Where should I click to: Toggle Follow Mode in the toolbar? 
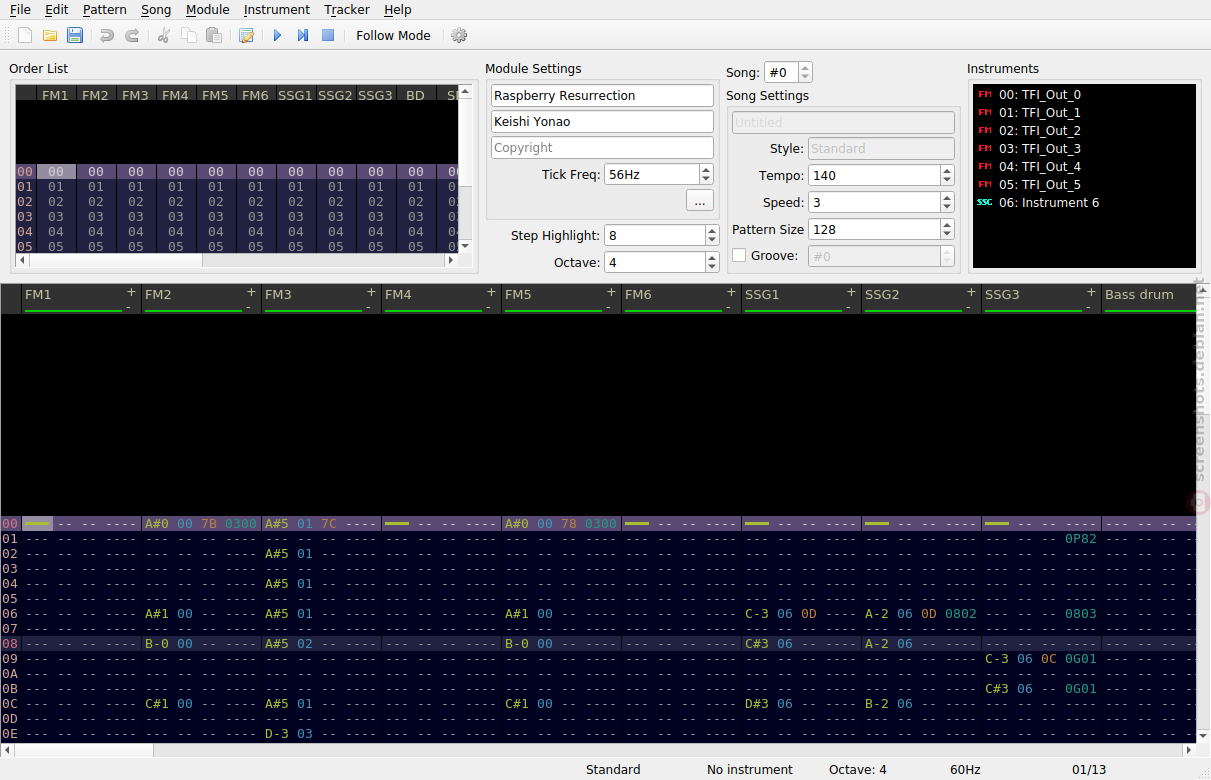tap(393, 35)
